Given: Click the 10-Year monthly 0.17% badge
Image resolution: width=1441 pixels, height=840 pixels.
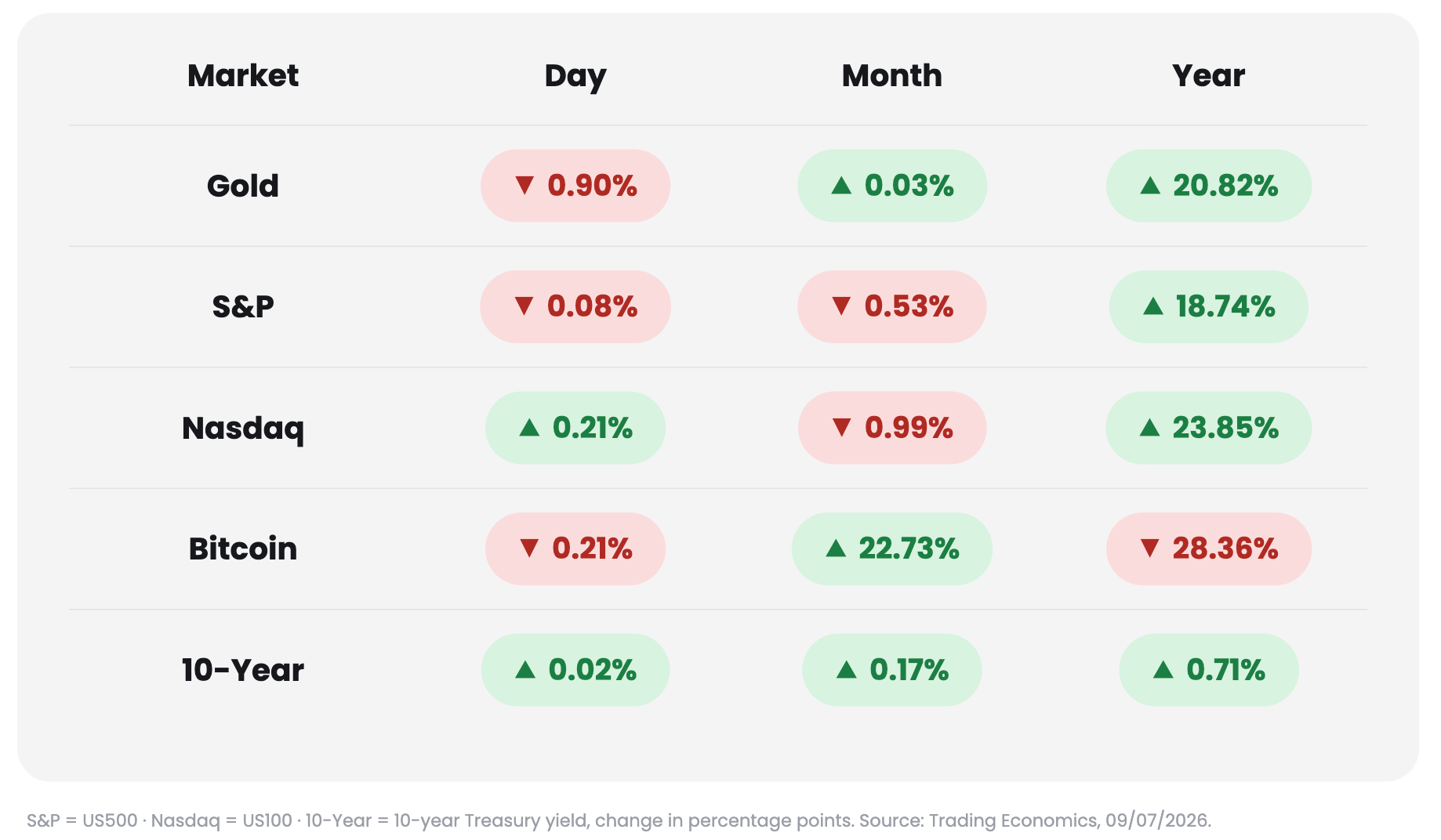Looking at the screenshot, I should (x=892, y=670).
